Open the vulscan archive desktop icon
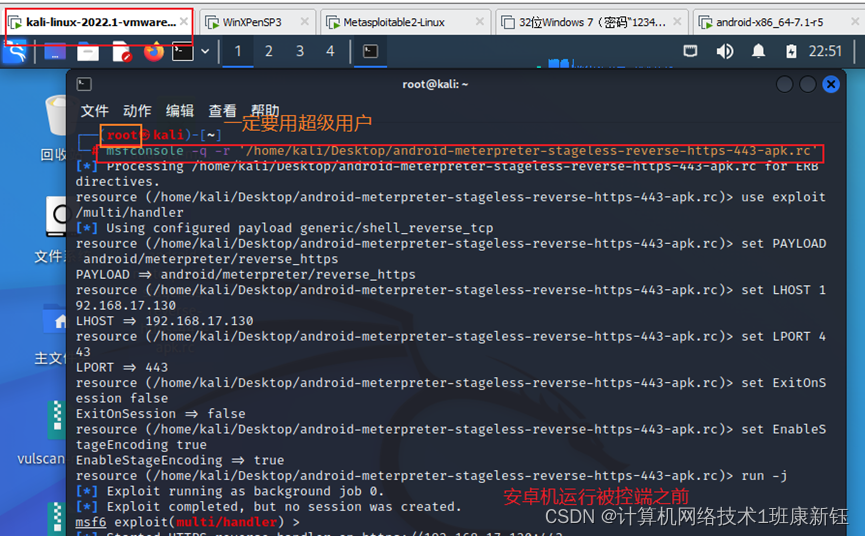This screenshot has width=865, height=536. (x=56, y=419)
